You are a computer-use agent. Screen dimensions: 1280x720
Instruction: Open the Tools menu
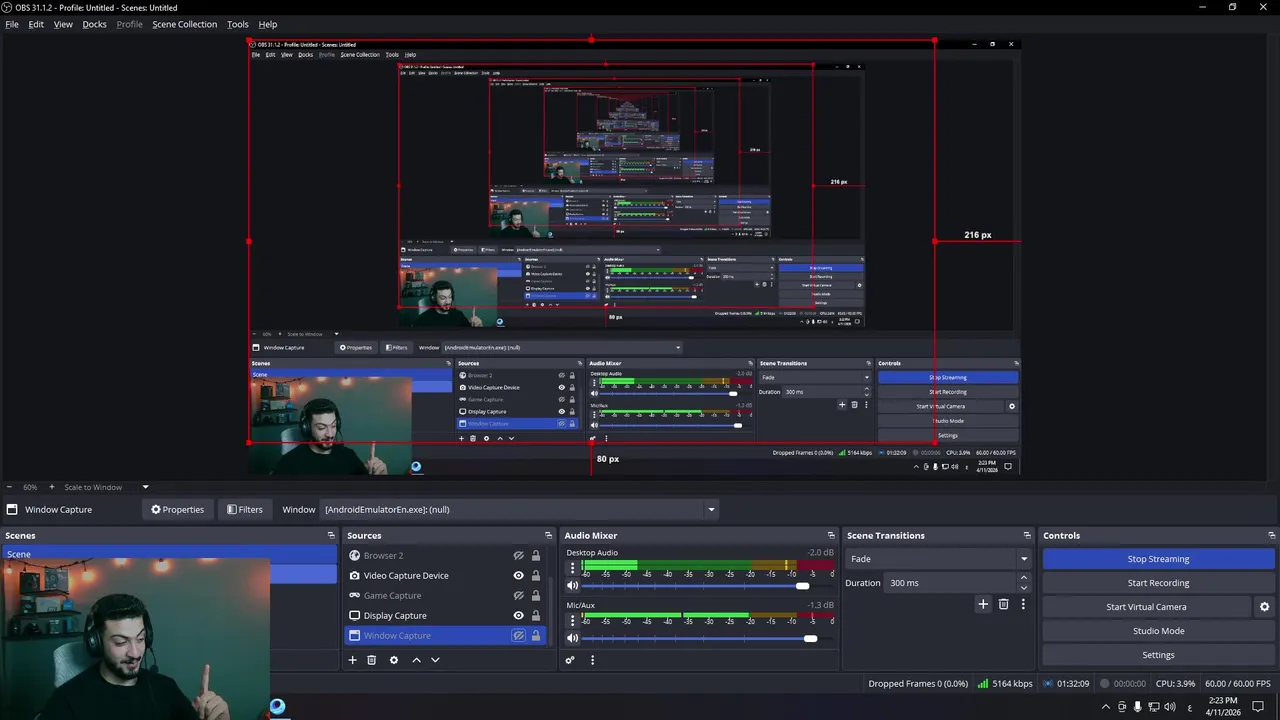(x=237, y=24)
